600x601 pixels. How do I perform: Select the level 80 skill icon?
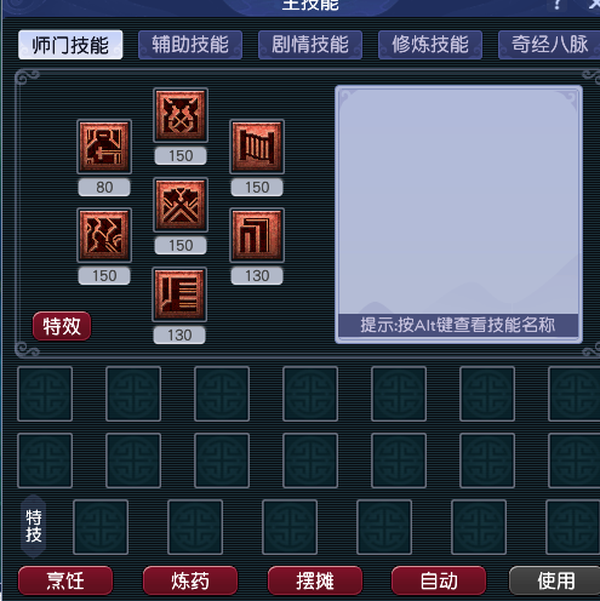104,146
